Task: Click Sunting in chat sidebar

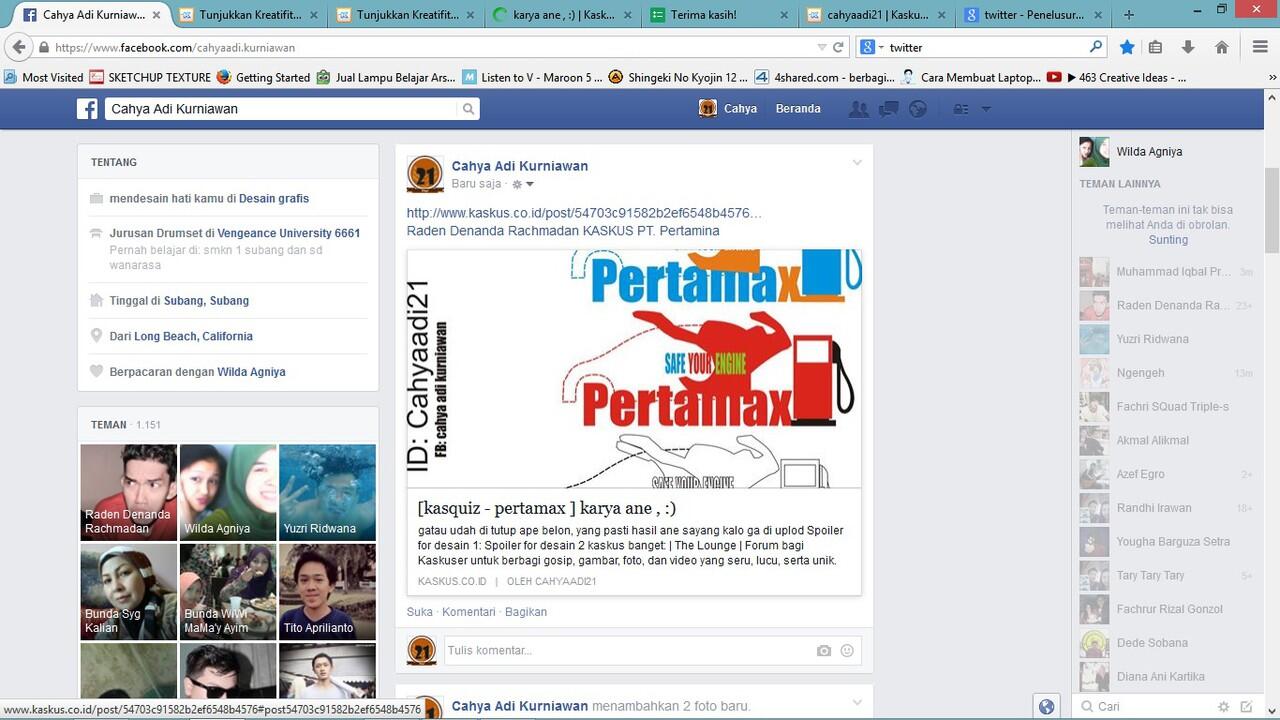Action: (x=1168, y=240)
